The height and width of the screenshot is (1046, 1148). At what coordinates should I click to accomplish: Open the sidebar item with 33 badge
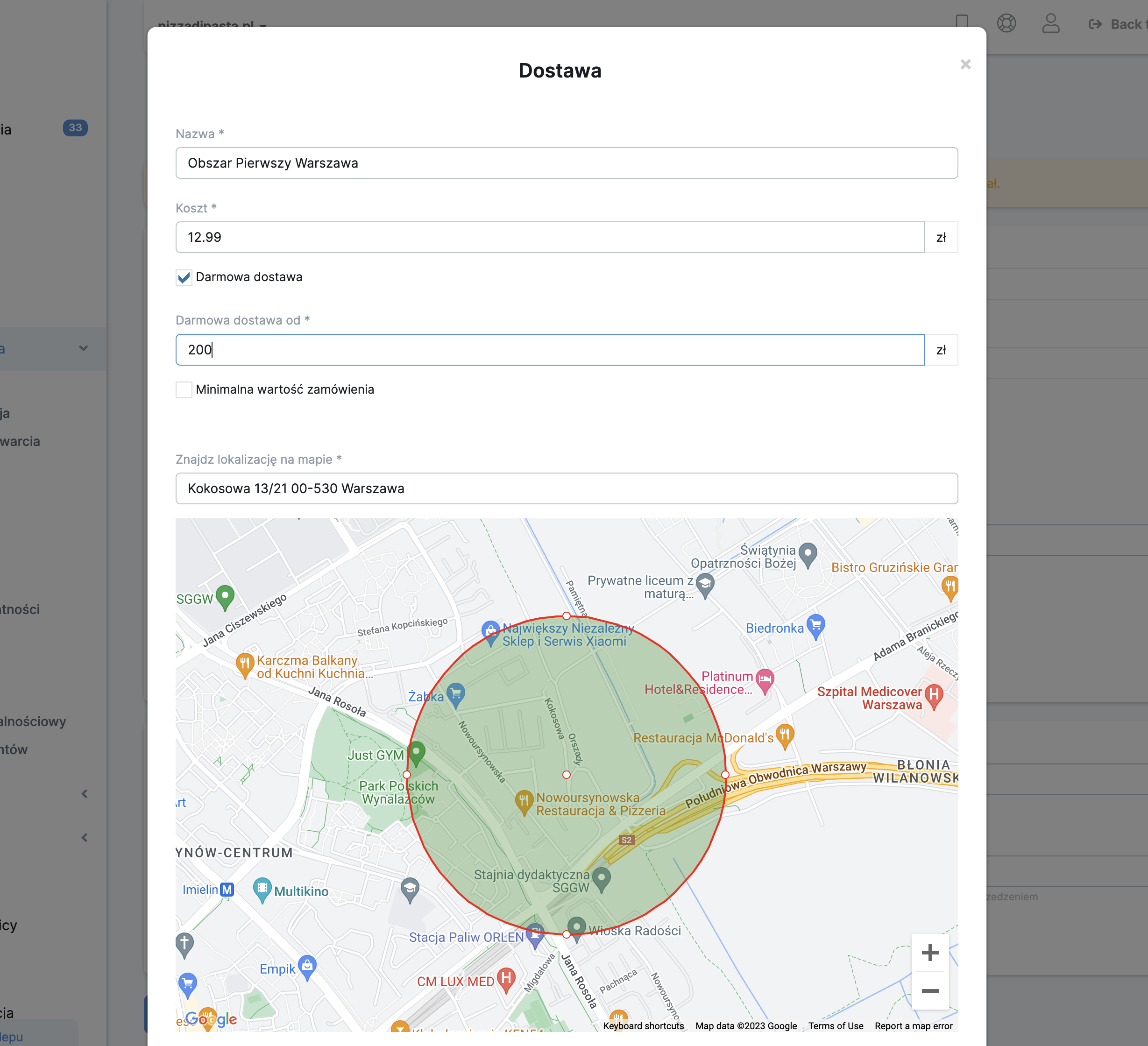pos(75,128)
